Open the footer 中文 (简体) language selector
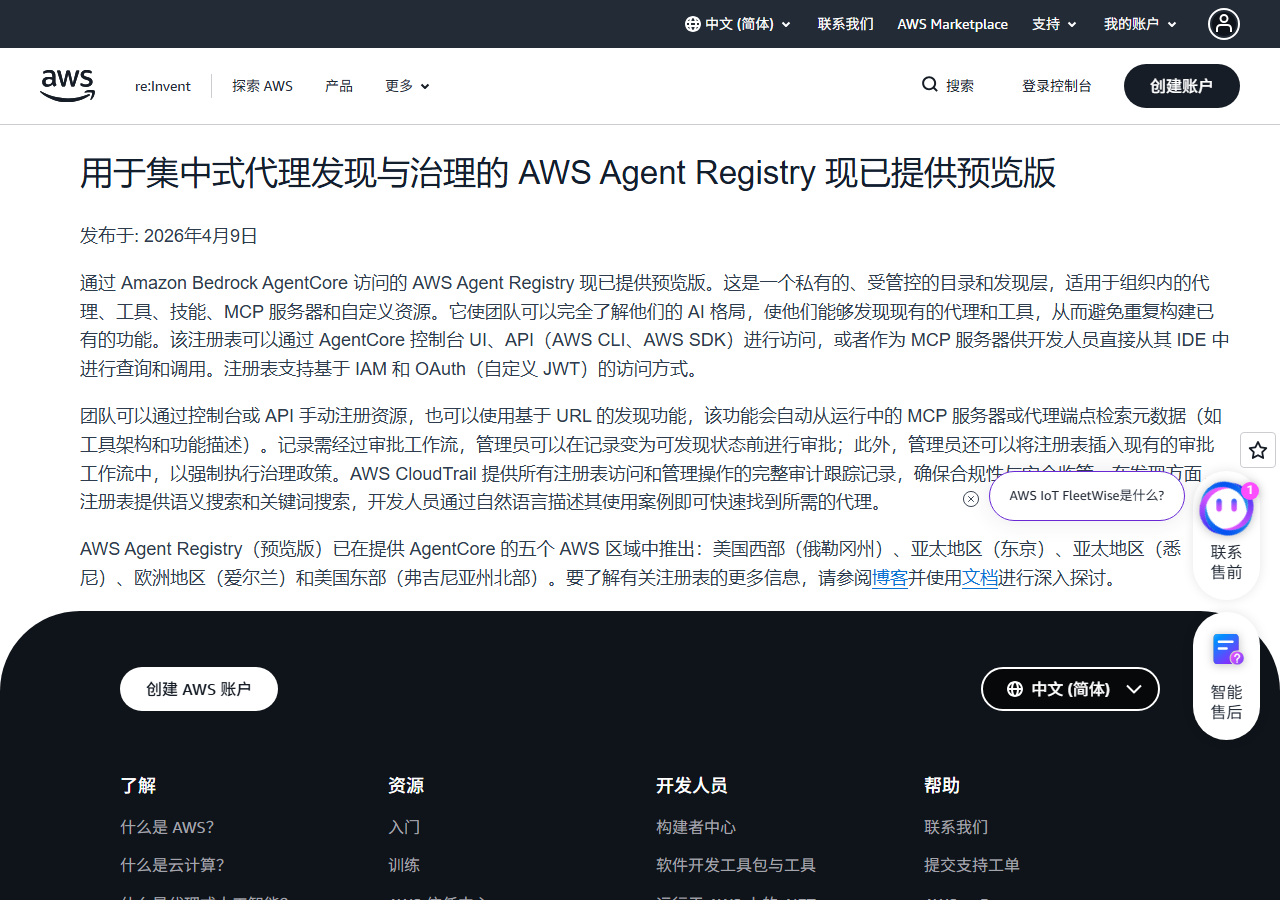 [1070, 689]
